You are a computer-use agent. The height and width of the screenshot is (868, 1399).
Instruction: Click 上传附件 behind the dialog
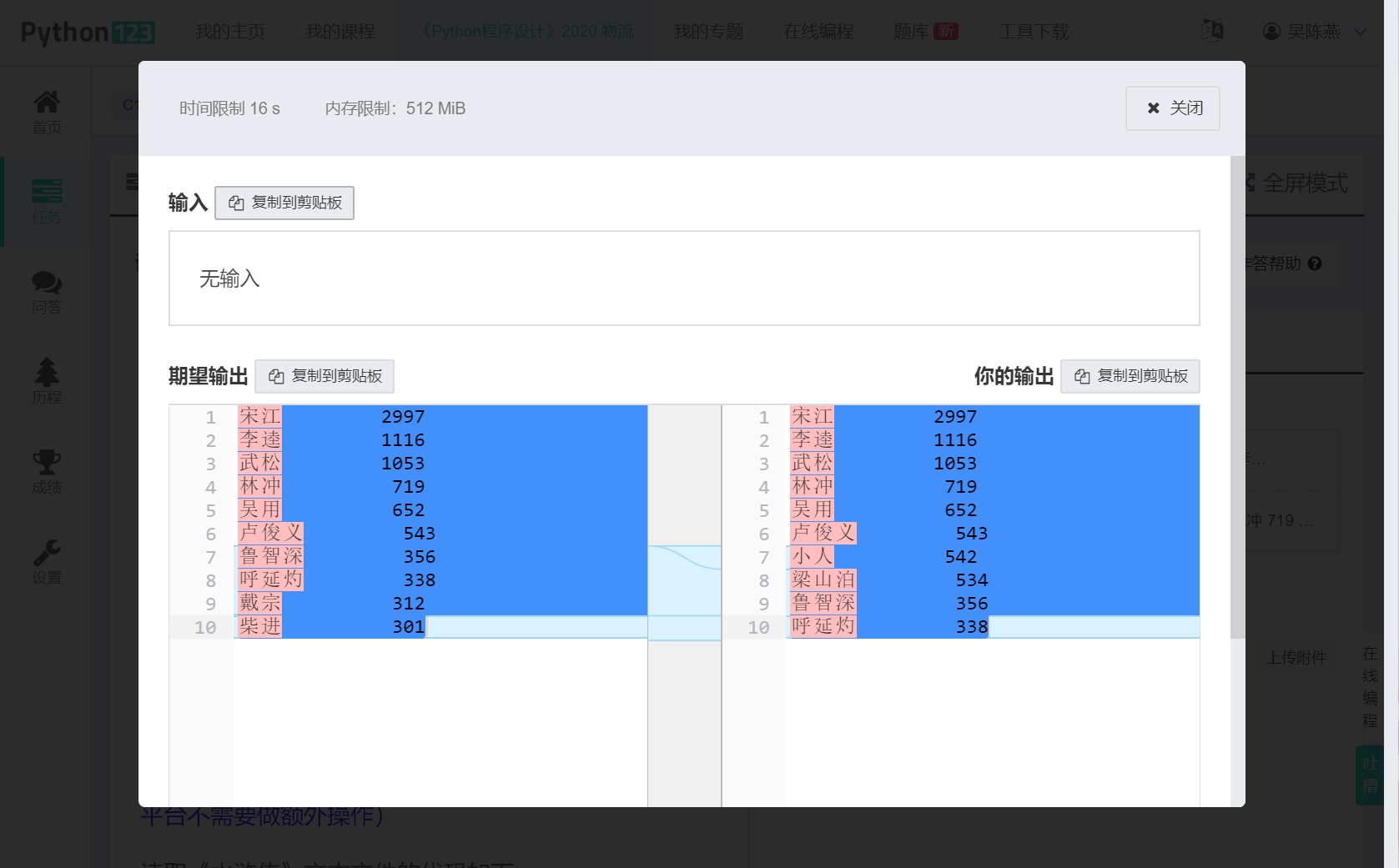click(1296, 658)
